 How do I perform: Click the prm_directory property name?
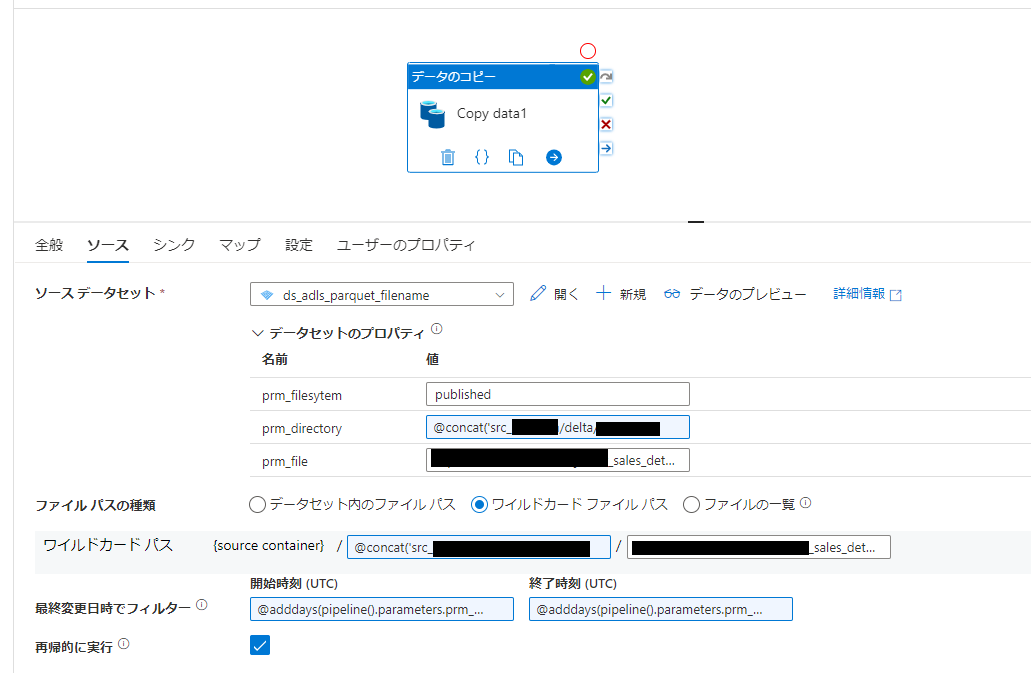pos(302,429)
